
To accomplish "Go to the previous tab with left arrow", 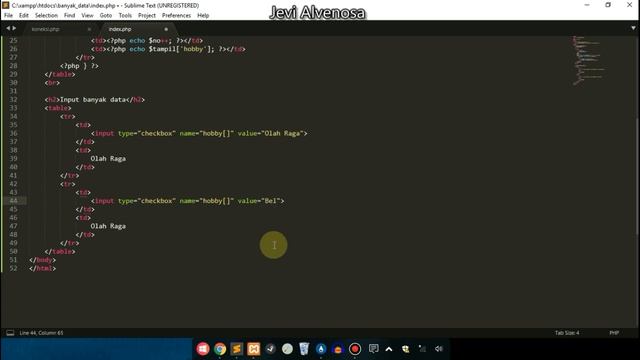I will click(7, 28).
